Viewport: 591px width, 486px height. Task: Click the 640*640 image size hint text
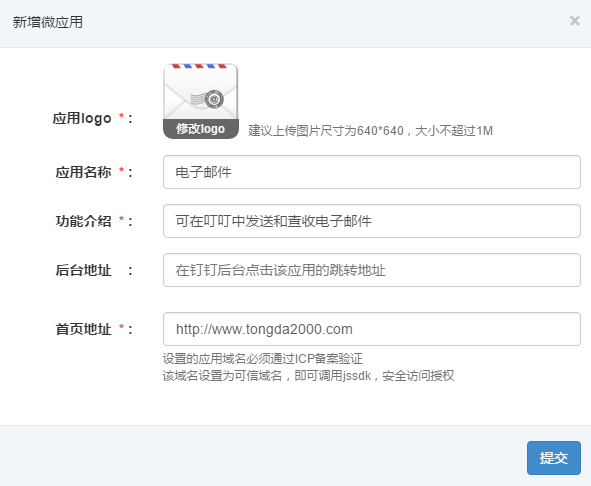coord(371,131)
